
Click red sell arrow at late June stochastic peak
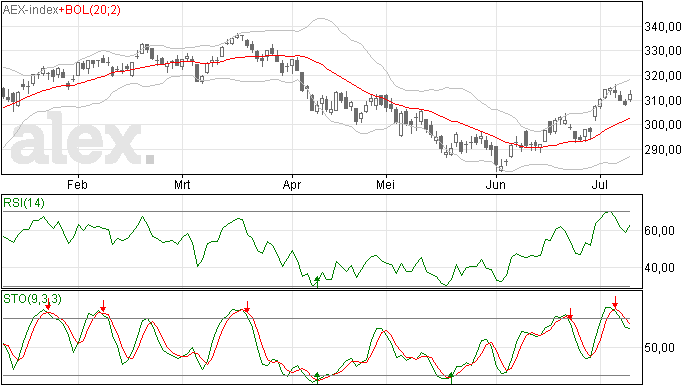point(570,314)
